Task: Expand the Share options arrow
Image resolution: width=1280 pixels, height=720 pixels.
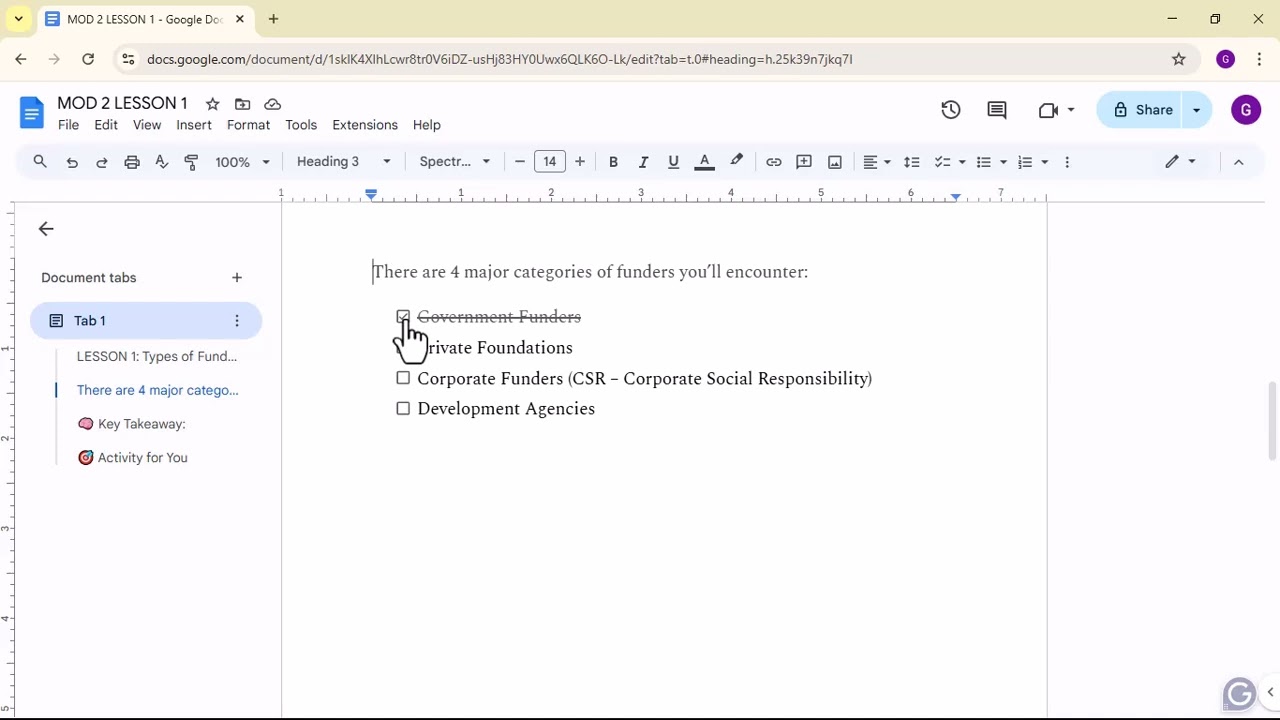Action: [1197, 110]
